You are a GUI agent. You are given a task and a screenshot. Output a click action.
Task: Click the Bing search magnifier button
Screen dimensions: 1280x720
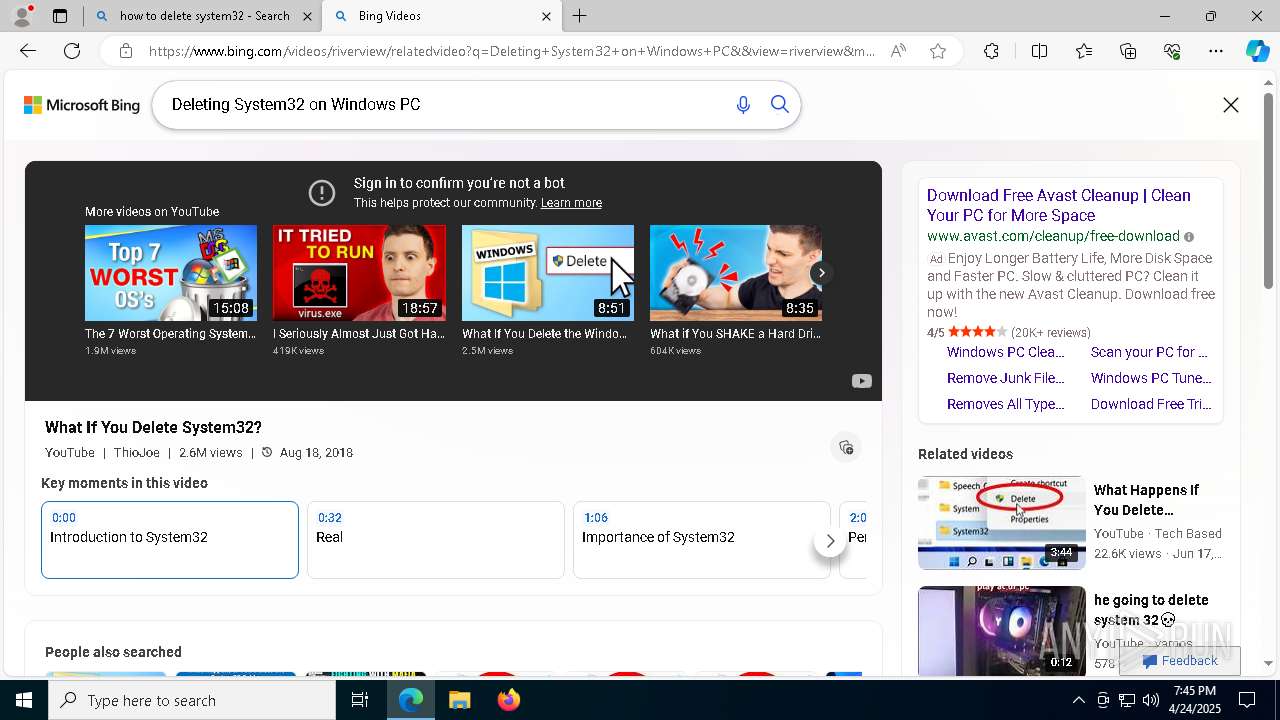point(780,105)
